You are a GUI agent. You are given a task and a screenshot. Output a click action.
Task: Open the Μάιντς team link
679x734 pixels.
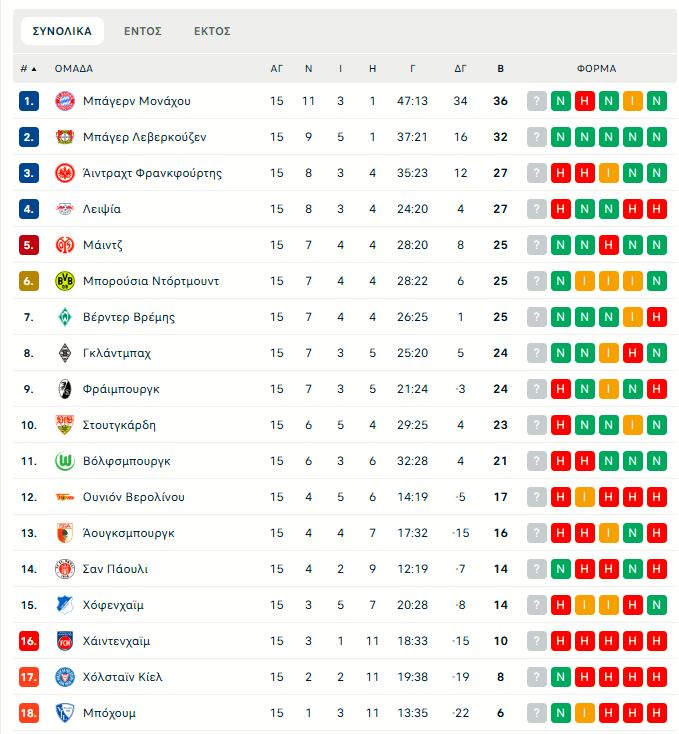tap(102, 245)
